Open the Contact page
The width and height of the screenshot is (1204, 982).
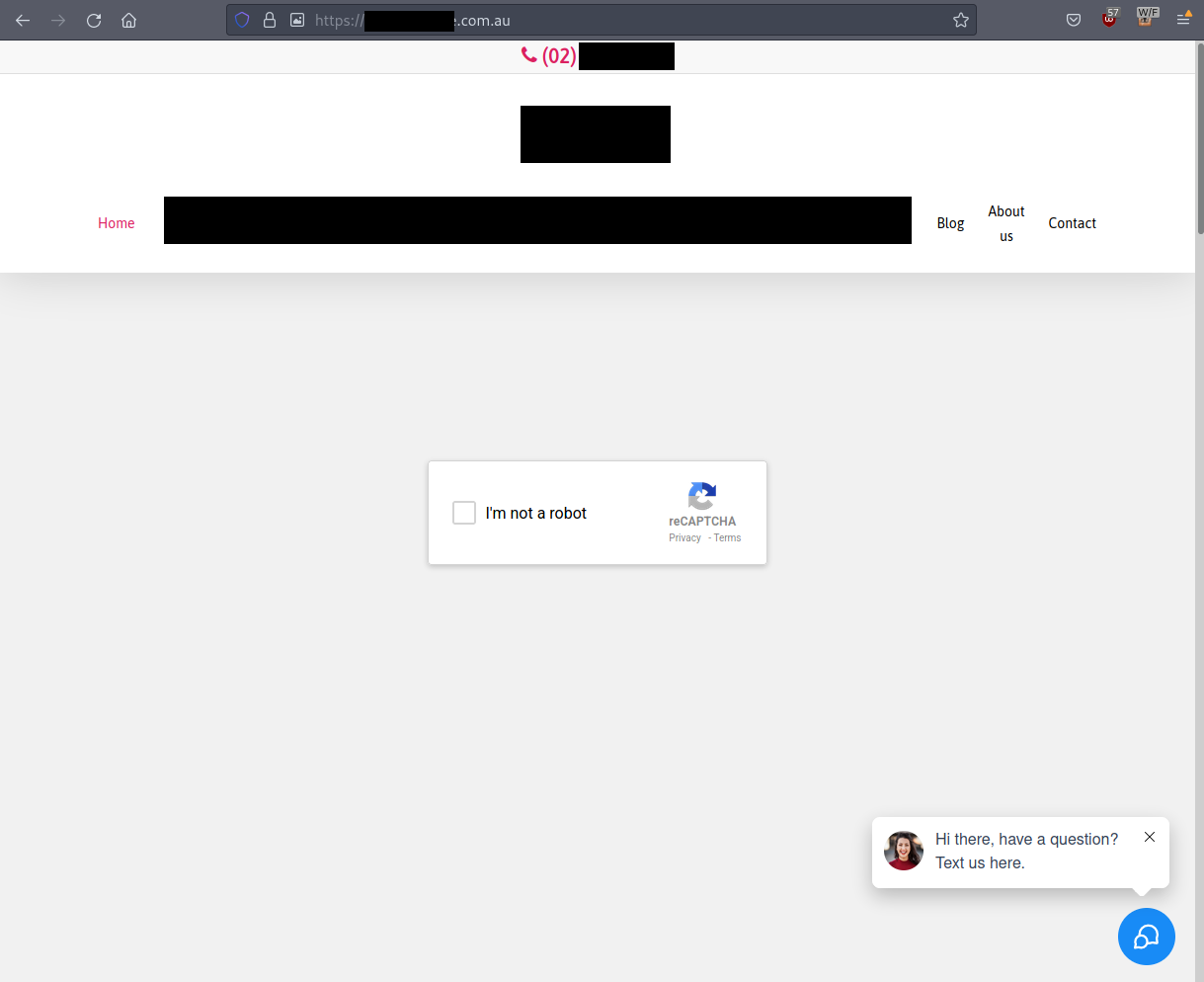[1073, 223]
